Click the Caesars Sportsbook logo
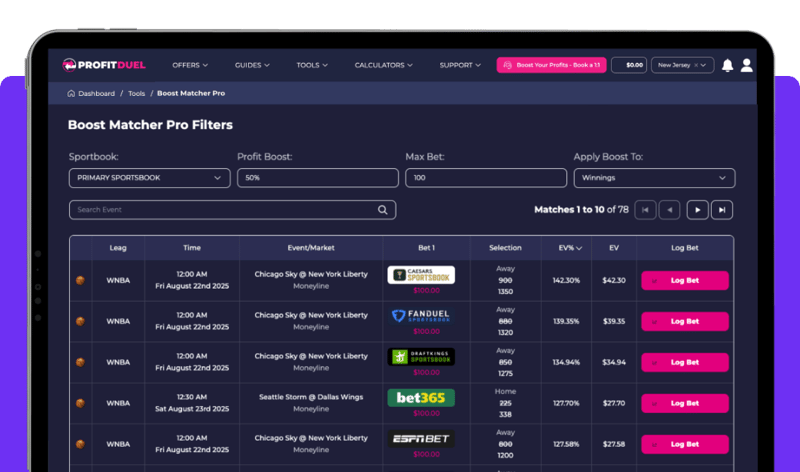This screenshot has height=472, width=800. click(x=421, y=275)
